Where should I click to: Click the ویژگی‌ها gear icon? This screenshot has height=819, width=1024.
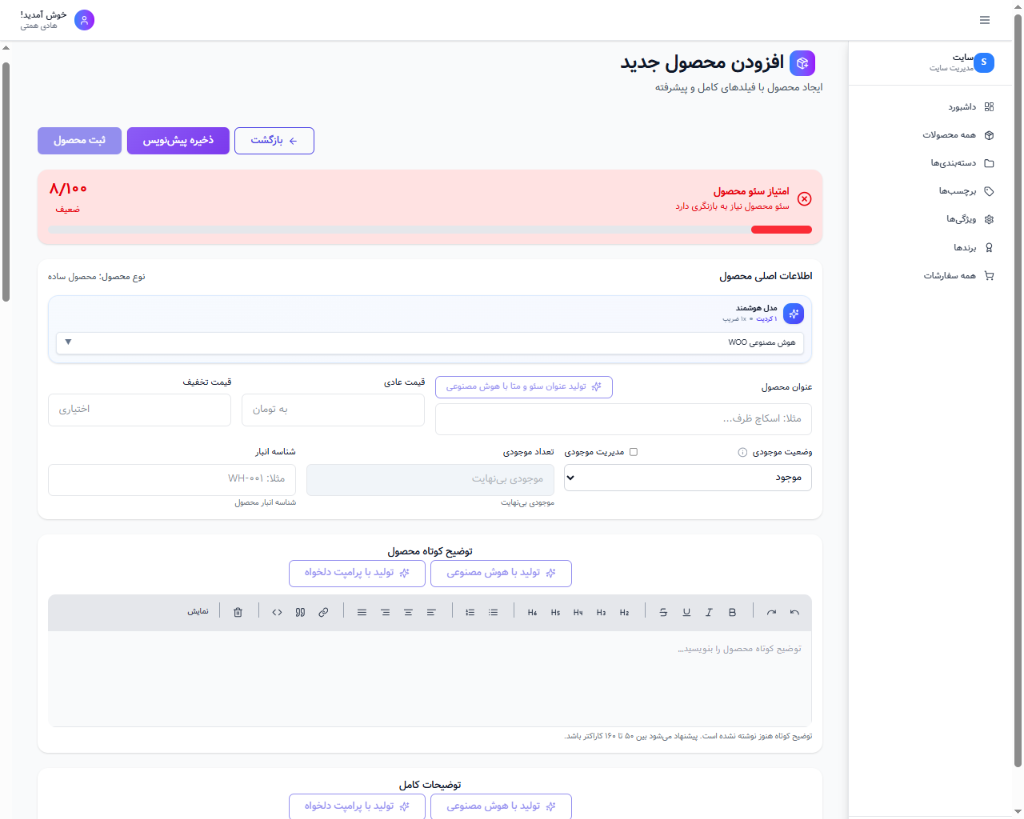pyautogui.click(x=989, y=219)
